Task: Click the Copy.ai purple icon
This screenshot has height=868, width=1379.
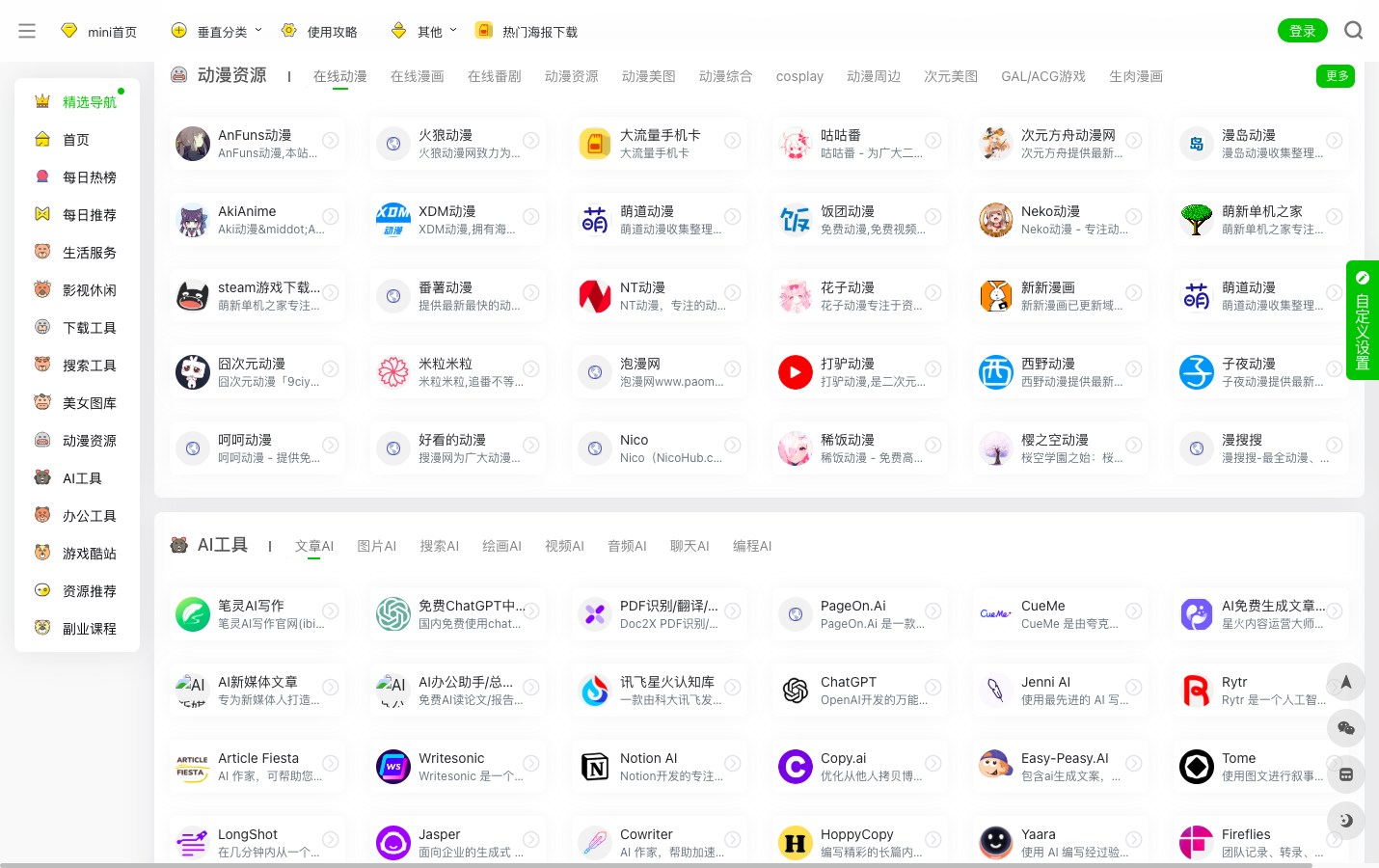Action: click(796, 767)
